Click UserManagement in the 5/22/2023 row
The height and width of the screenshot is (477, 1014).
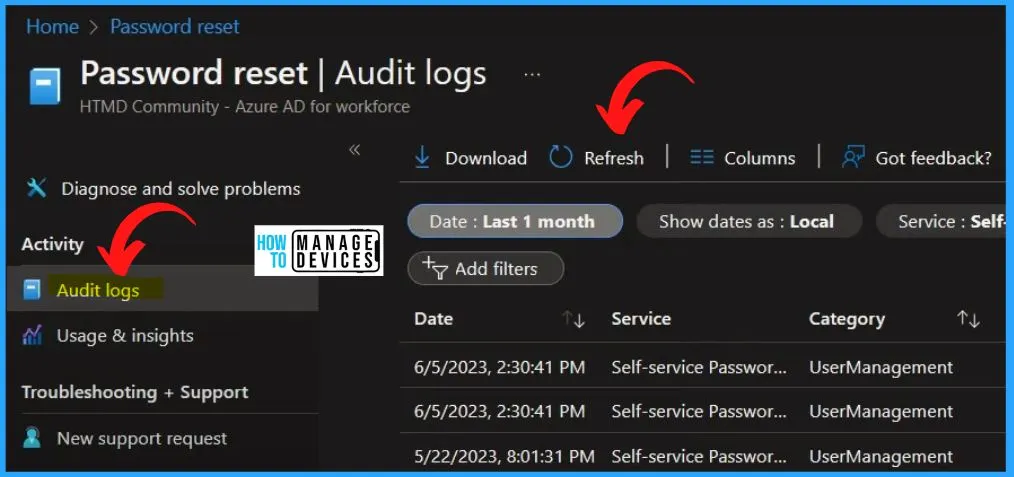[x=881, y=456]
